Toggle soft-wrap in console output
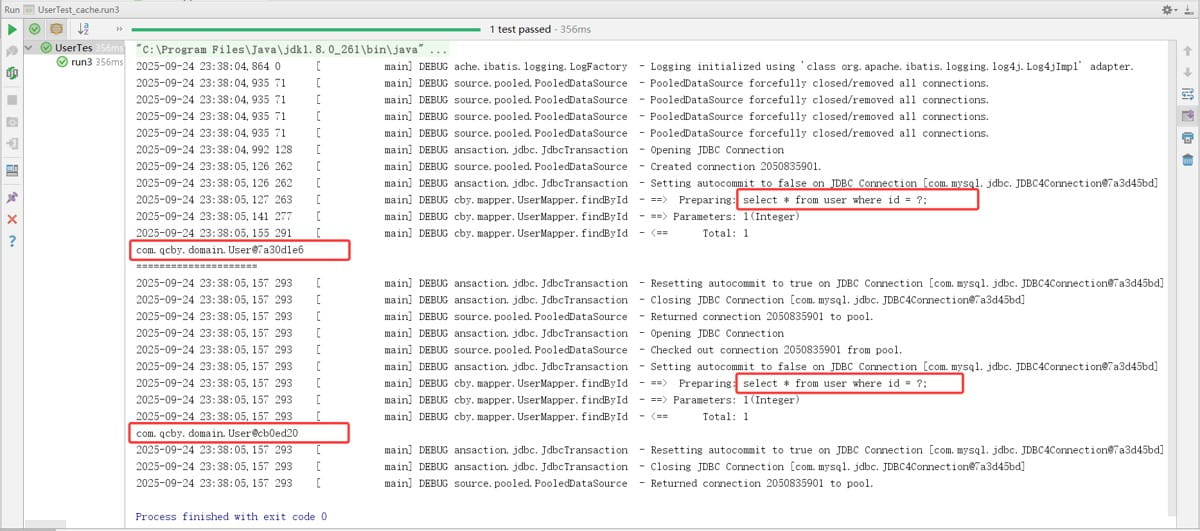 coord(1187,93)
